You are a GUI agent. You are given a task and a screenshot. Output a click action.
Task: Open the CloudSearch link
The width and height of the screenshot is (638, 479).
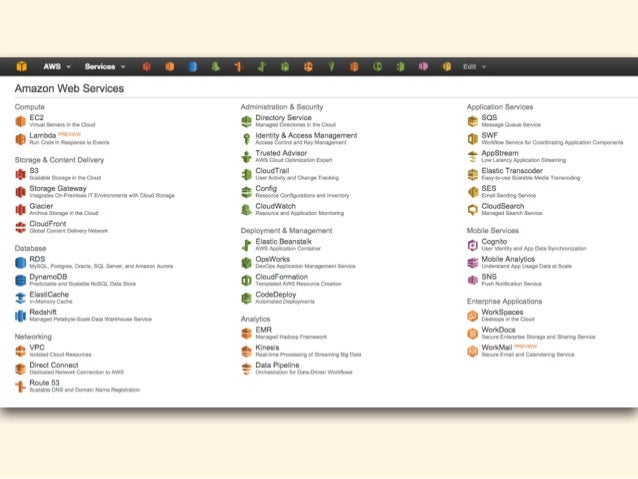(x=503, y=206)
